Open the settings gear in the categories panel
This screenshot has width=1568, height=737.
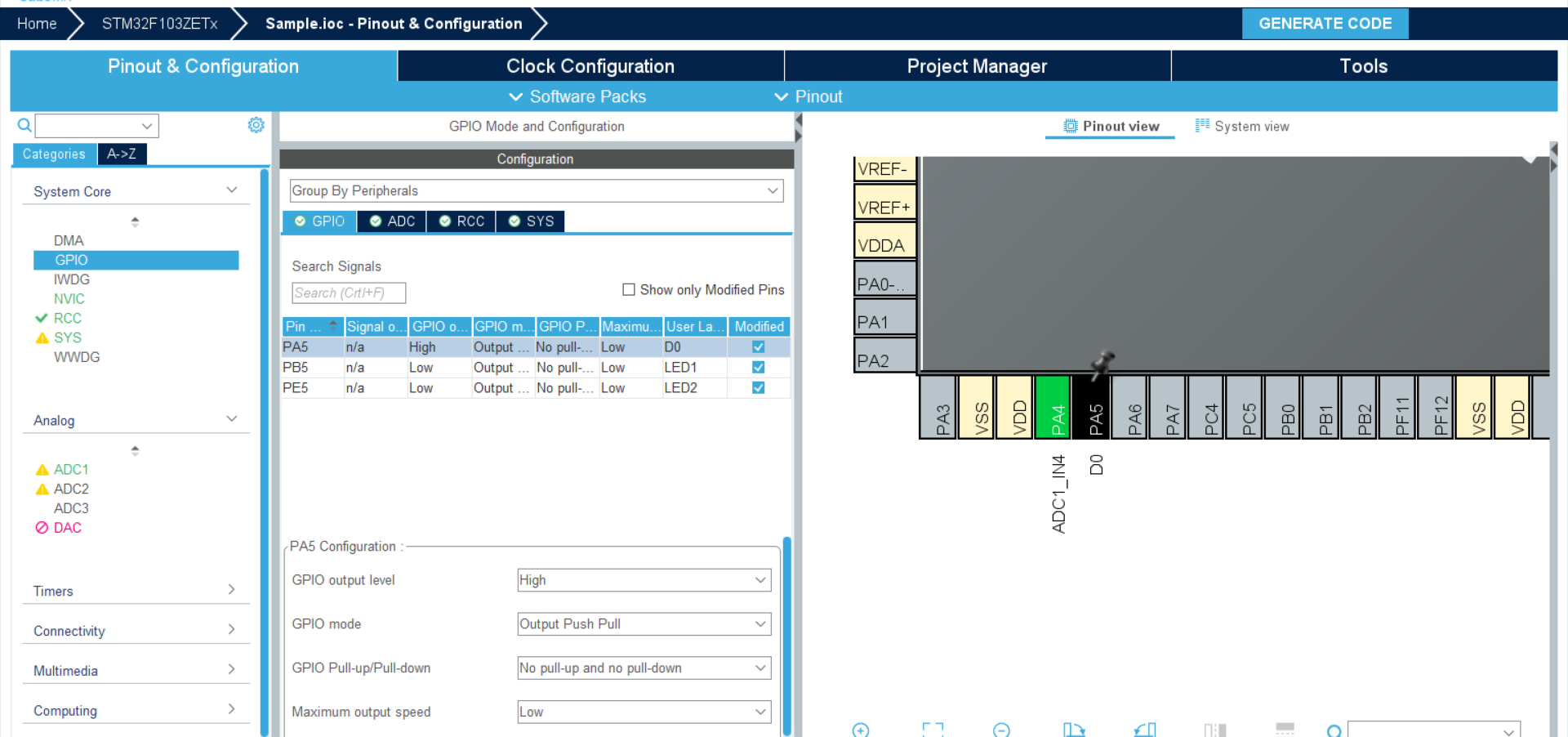click(256, 125)
